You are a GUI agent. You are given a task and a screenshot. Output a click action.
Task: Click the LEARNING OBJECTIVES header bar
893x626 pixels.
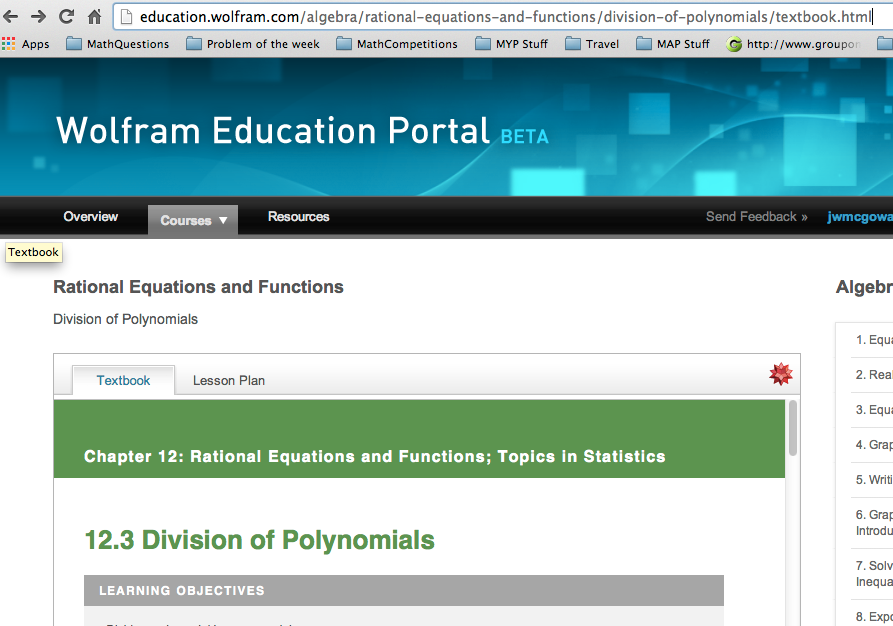(x=404, y=591)
